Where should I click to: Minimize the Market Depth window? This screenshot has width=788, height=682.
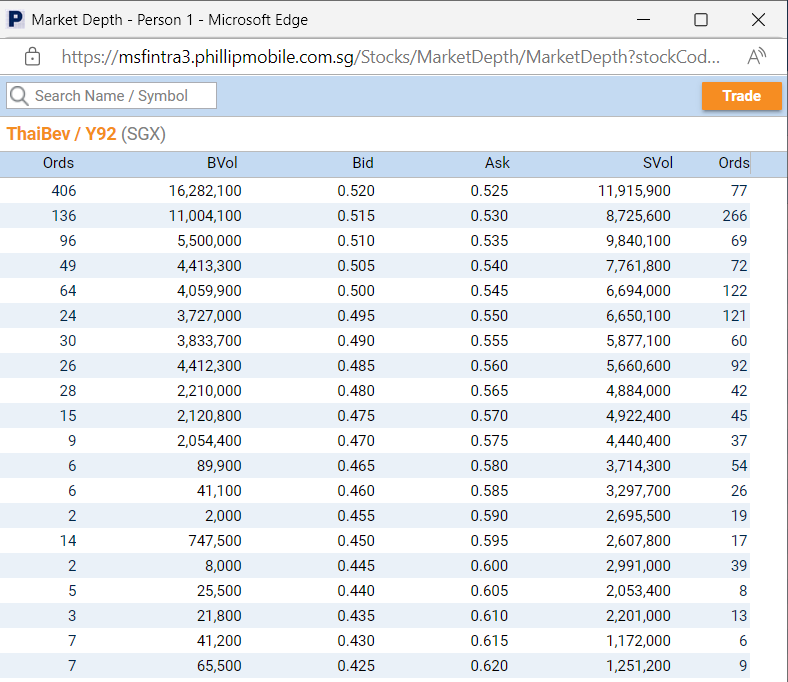pos(643,20)
